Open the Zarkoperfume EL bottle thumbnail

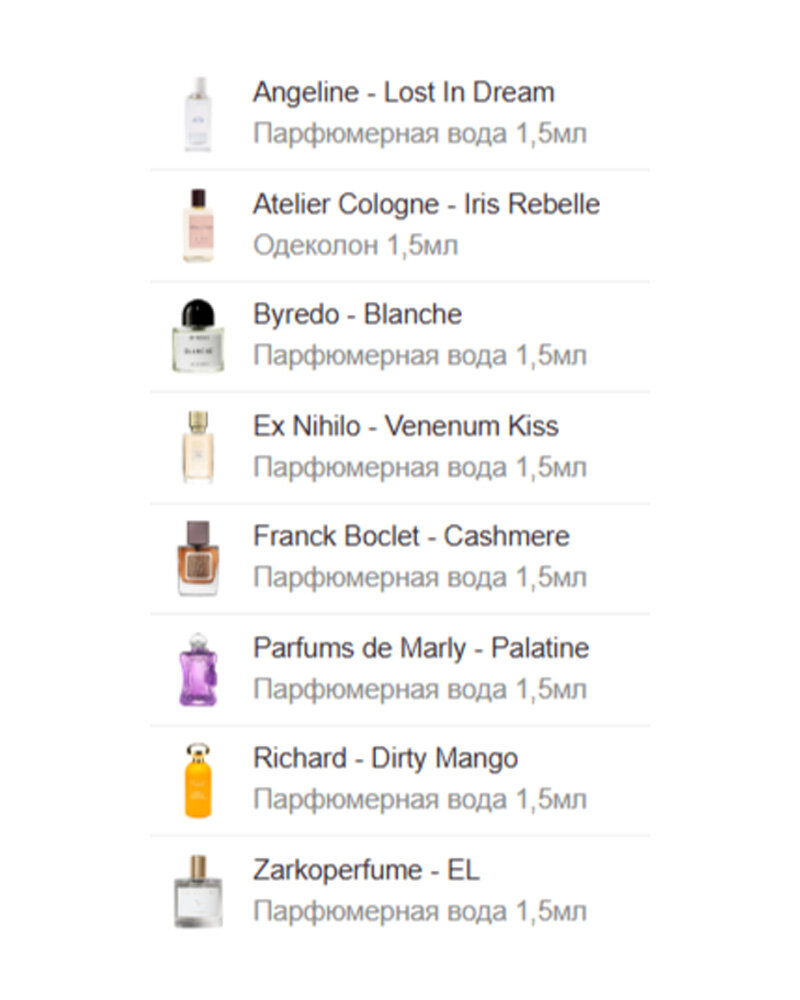tap(198, 891)
